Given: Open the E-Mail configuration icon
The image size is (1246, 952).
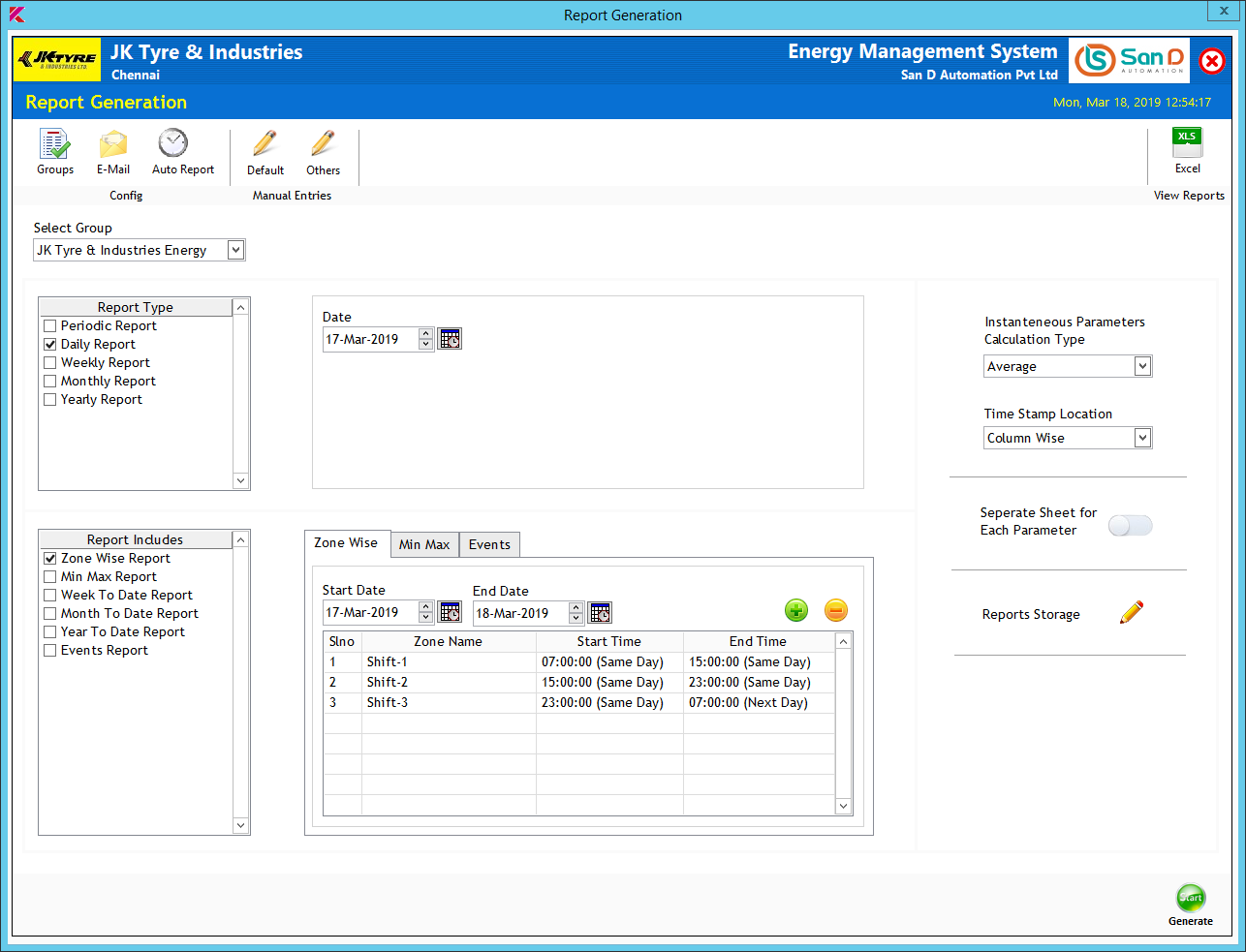Looking at the screenshot, I should (113, 144).
